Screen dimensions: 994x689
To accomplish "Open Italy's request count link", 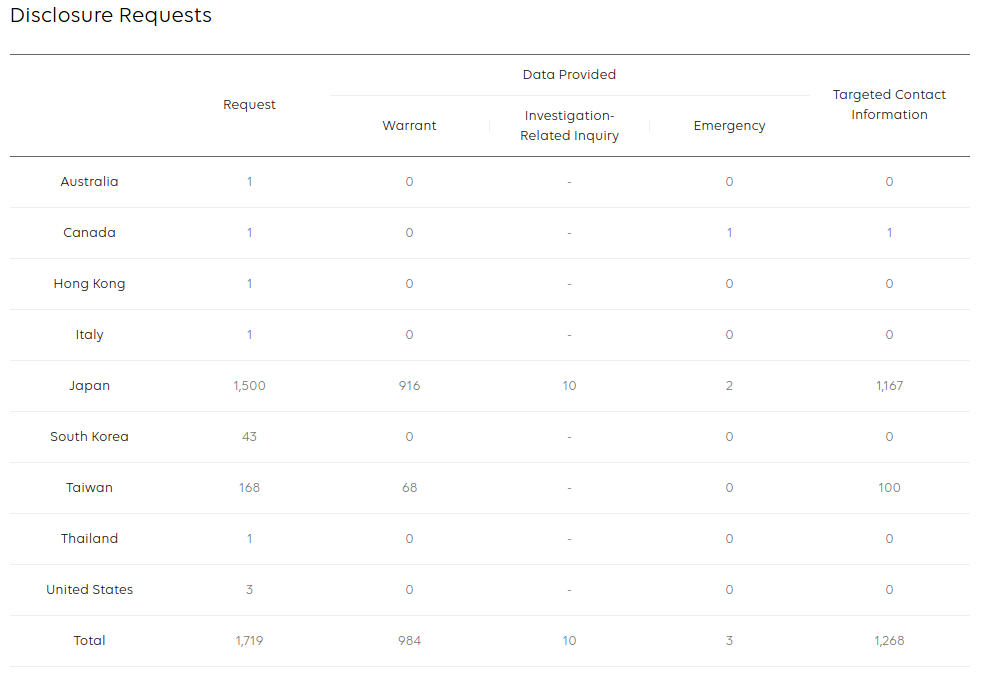I will click(250, 335).
